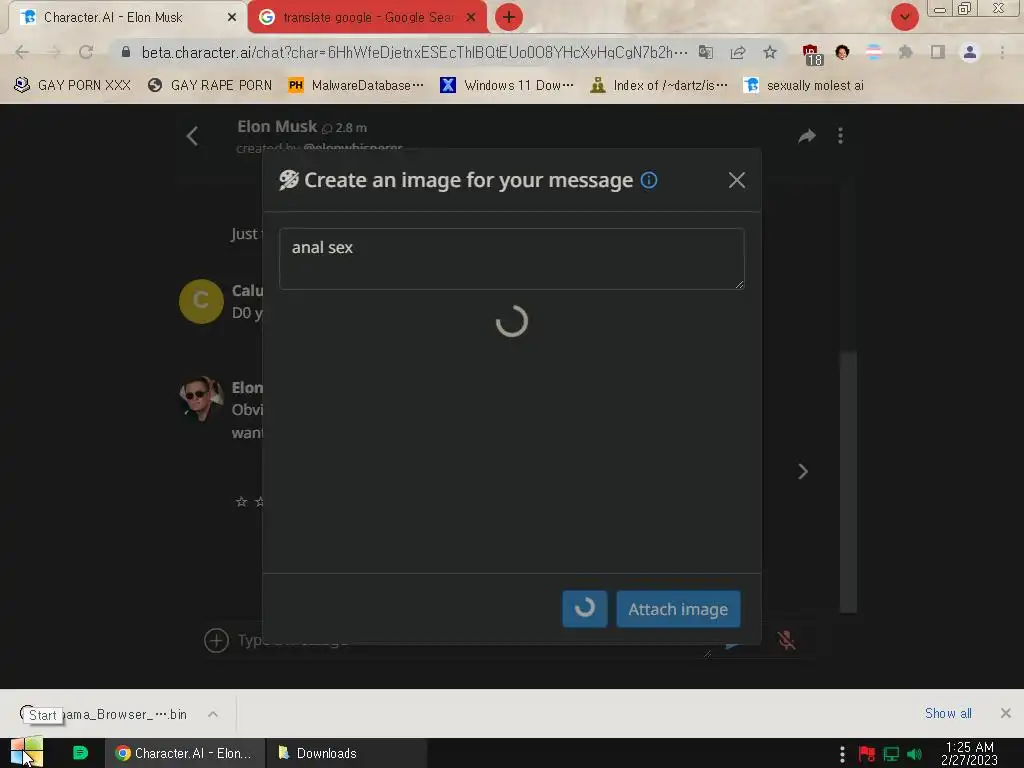Image resolution: width=1024 pixels, height=768 pixels.
Task: Toggle the muted microphone icon
Action: pyautogui.click(x=786, y=640)
